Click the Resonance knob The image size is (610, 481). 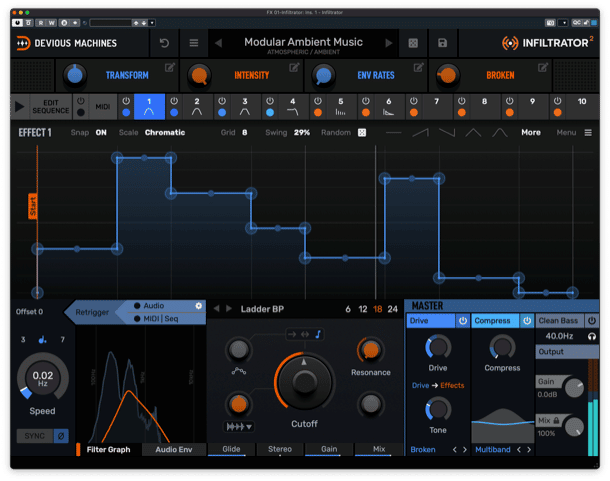tap(370, 350)
